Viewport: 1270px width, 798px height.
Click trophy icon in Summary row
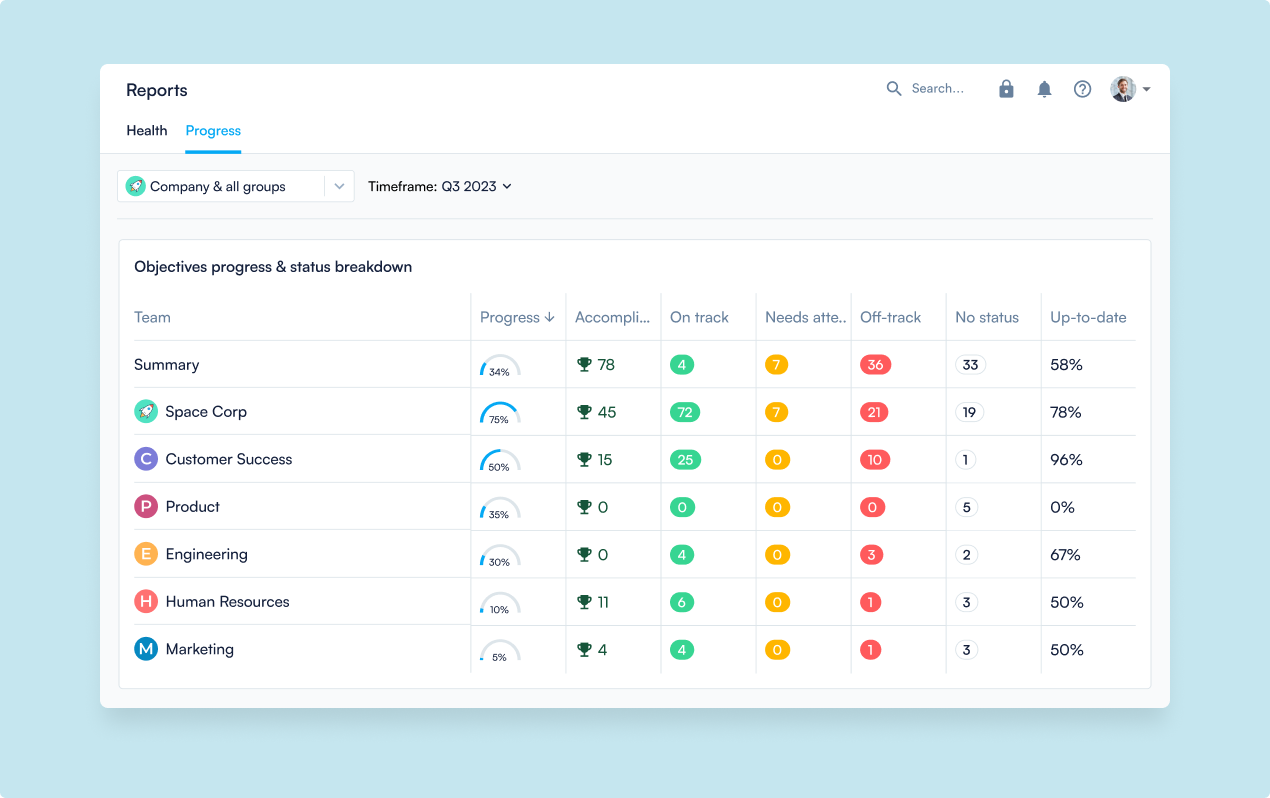[585, 365]
